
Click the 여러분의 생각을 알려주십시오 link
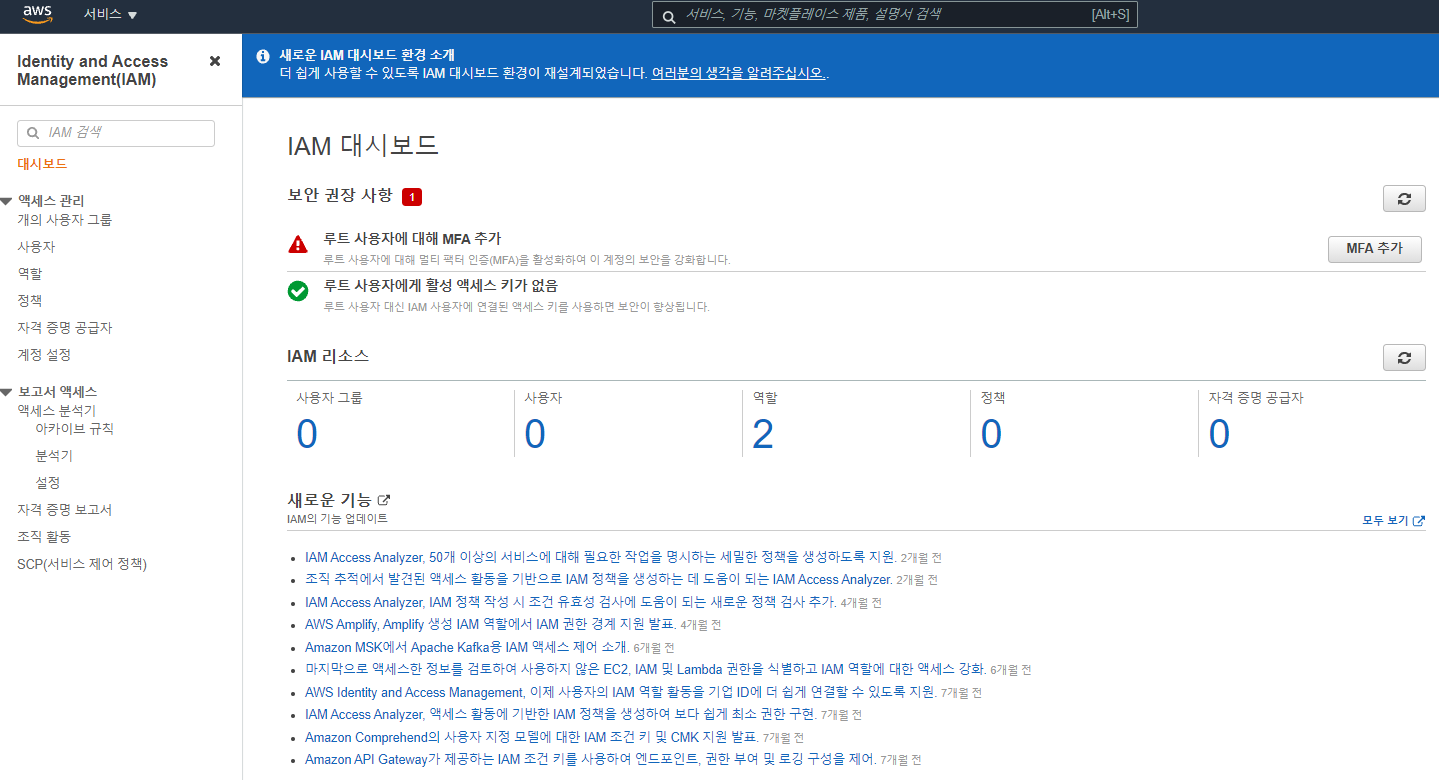click(x=738, y=73)
